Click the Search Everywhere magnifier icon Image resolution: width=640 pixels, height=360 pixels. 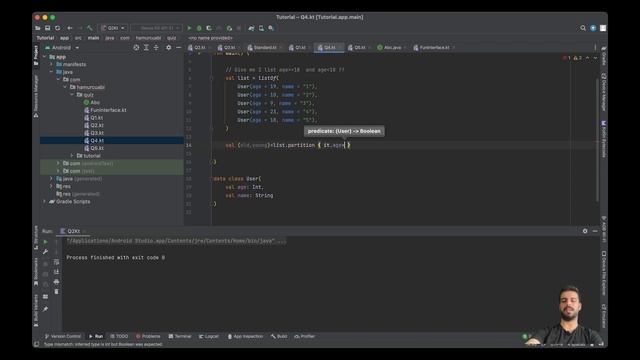click(x=583, y=28)
